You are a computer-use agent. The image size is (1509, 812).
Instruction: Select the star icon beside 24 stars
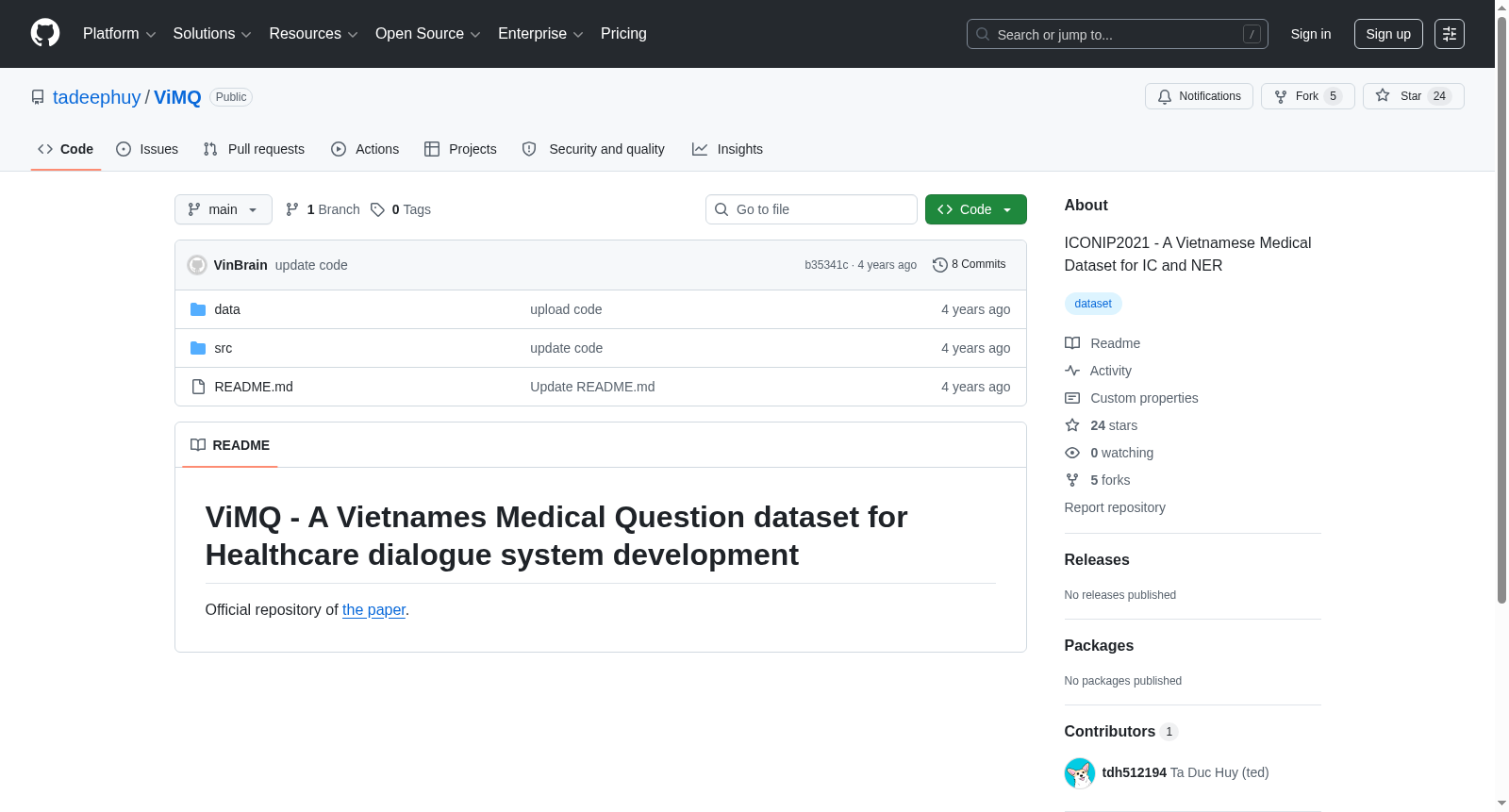[x=1072, y=425]
